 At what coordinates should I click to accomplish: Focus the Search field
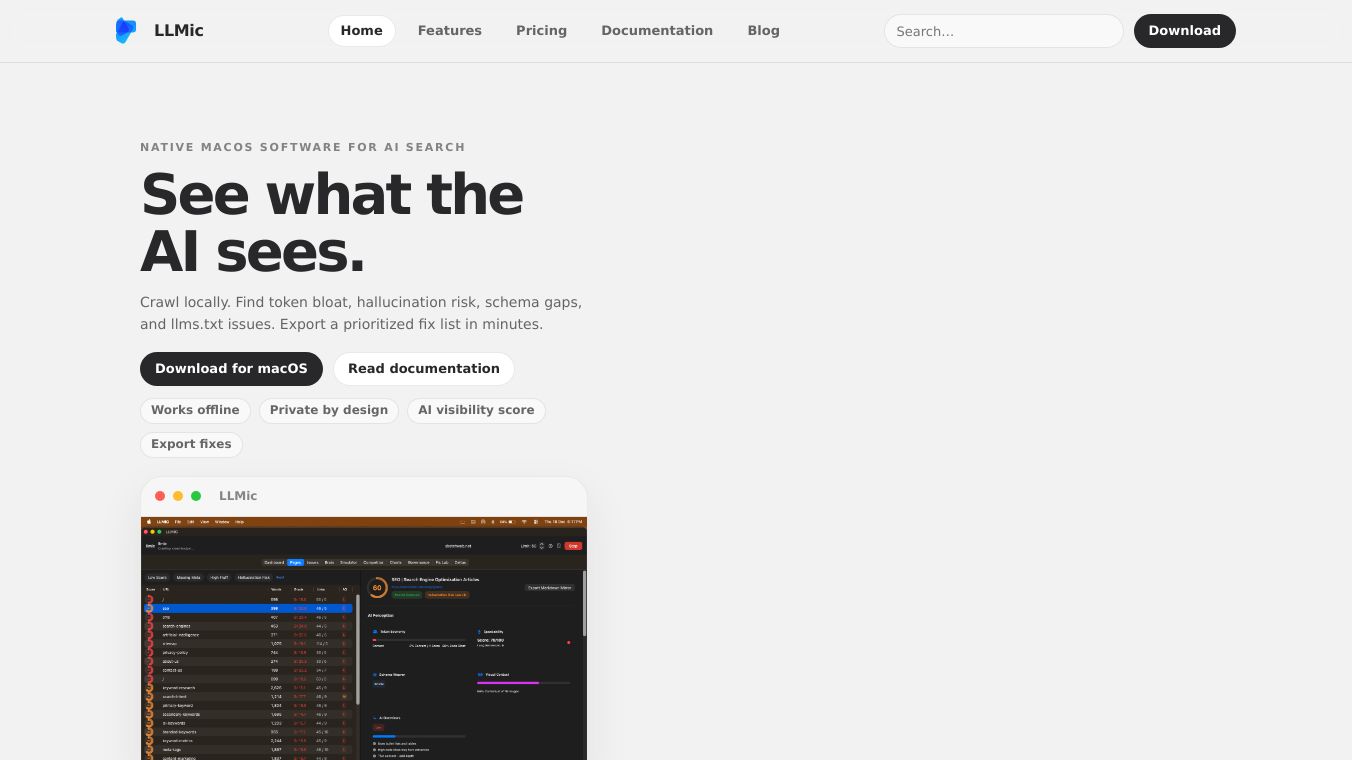tap(1003, 31)
